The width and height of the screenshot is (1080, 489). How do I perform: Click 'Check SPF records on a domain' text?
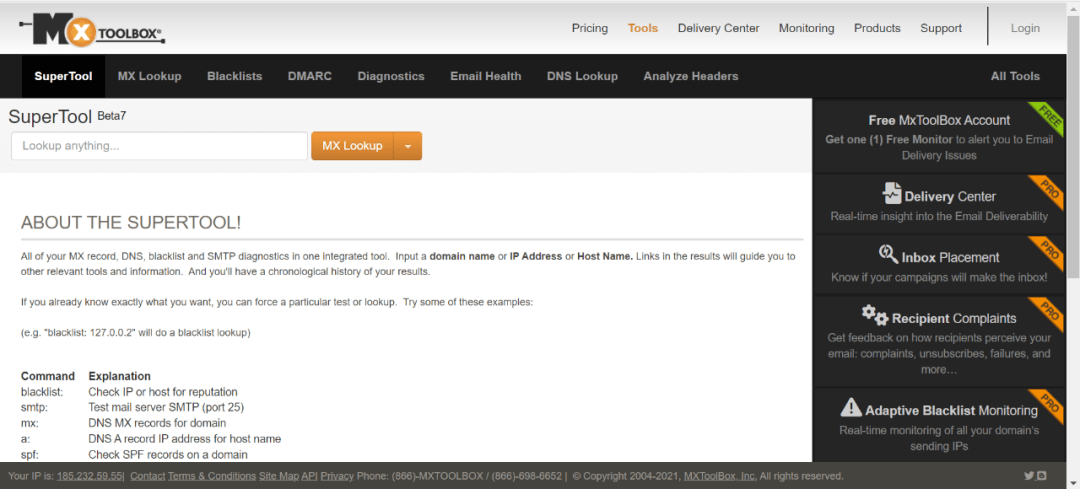pyautogui.click(x=168, y=455)
